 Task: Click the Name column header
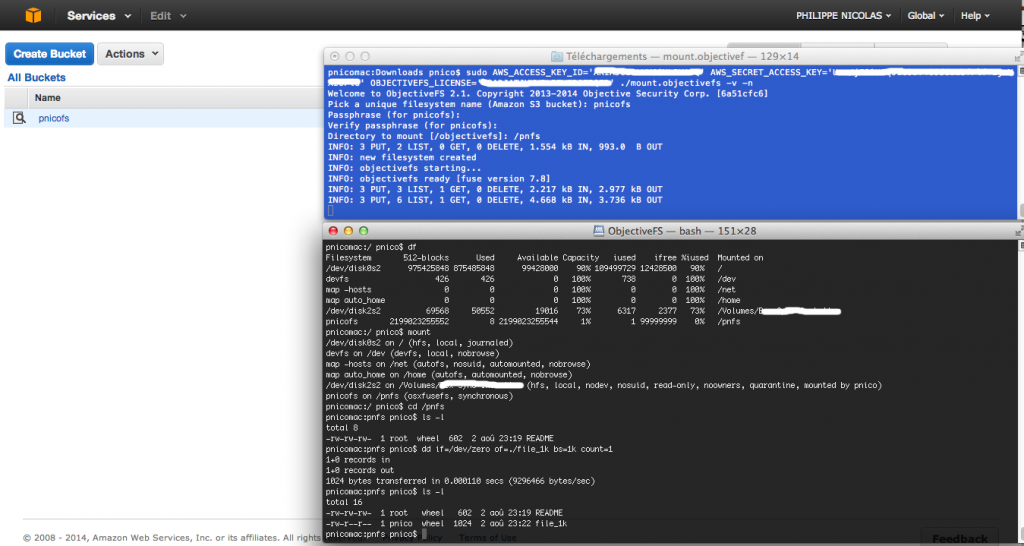(x=48, y=98)
